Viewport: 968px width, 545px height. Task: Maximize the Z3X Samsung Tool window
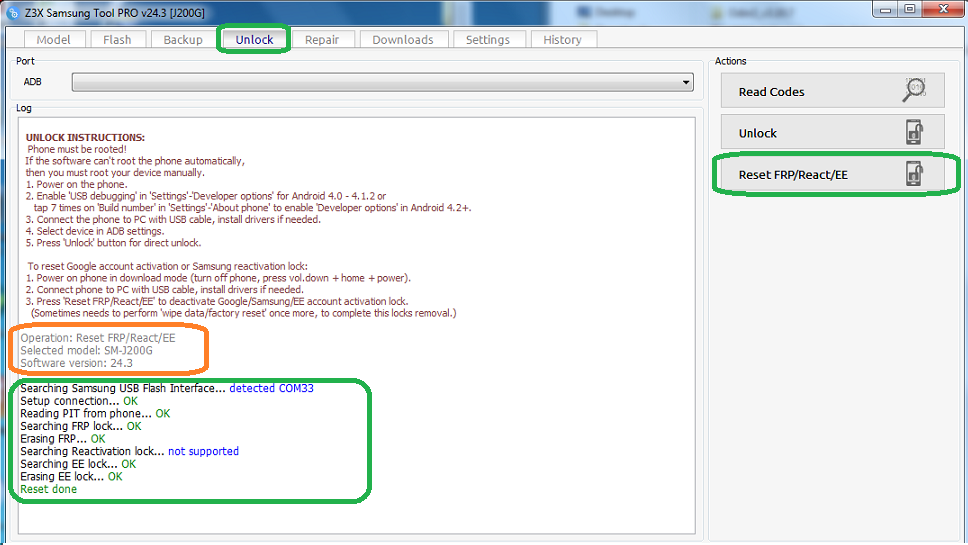[910, 9]
